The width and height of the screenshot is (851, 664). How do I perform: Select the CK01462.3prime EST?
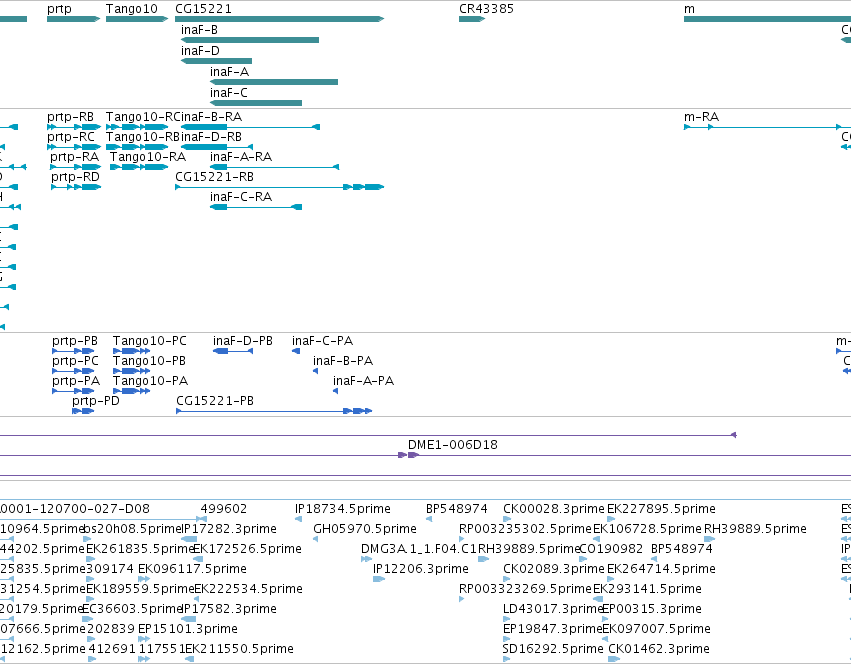(x=658, y=649)
